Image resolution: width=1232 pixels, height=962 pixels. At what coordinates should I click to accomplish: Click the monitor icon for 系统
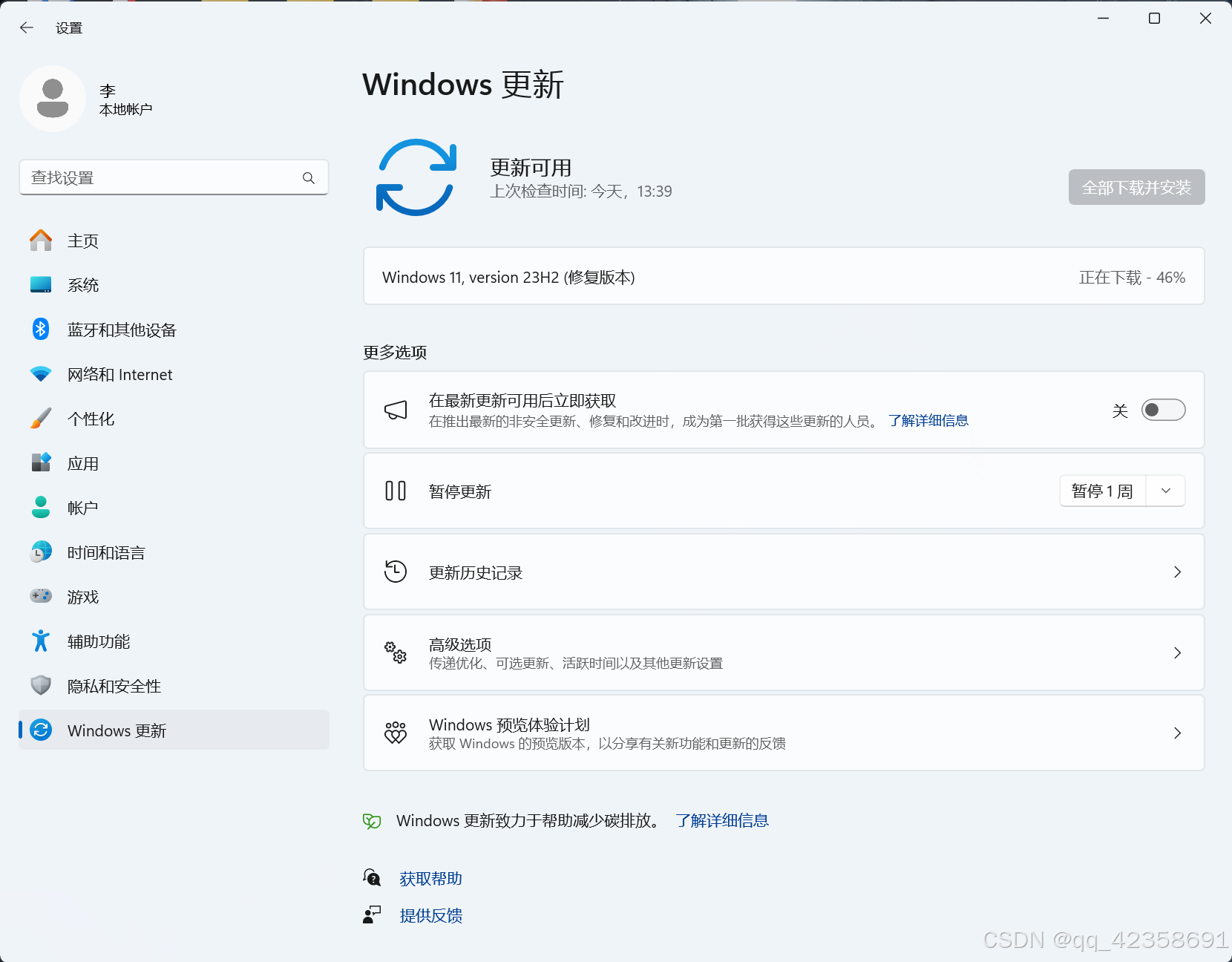pos(41,285)
